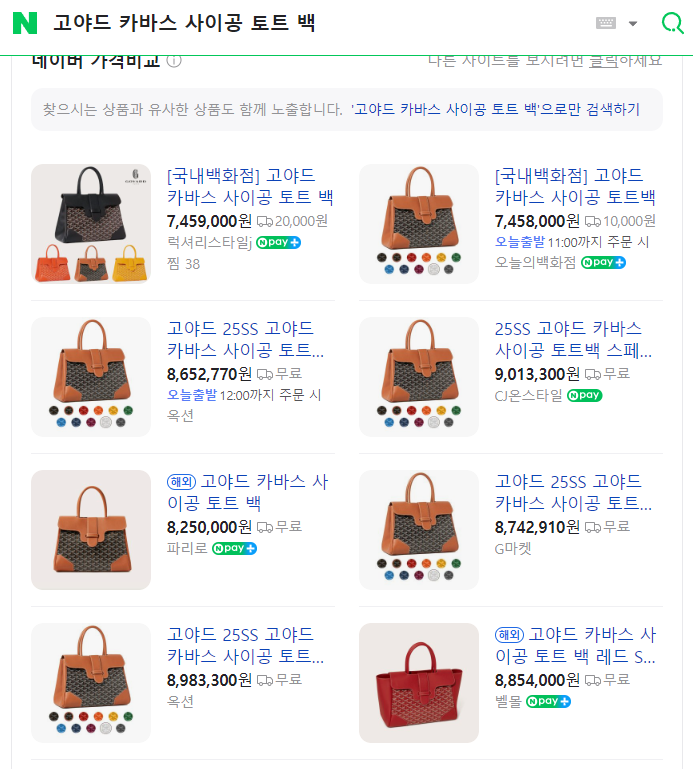Viewport: 693px width, 769px height.
Task: Click '고야드 카바스 사이공 토트 백'으로만 검색하기 link
Action: 495,109
